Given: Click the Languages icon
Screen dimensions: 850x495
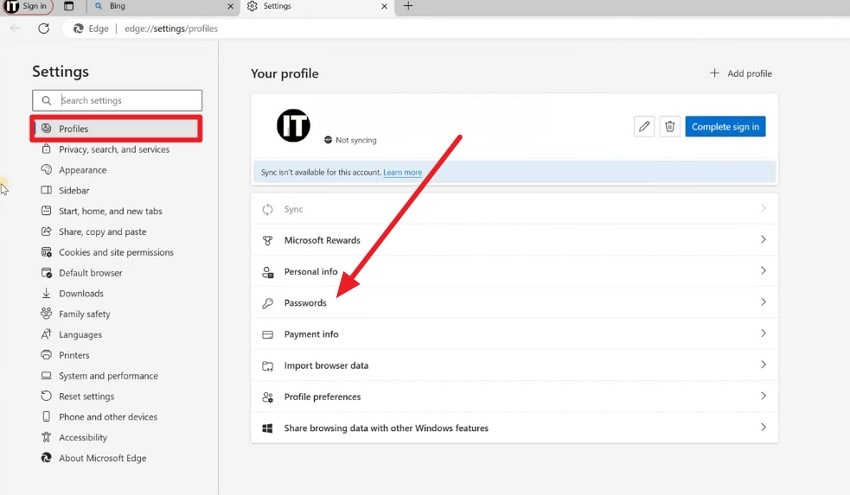Looking at the screenshot, I should click(47, 335).
